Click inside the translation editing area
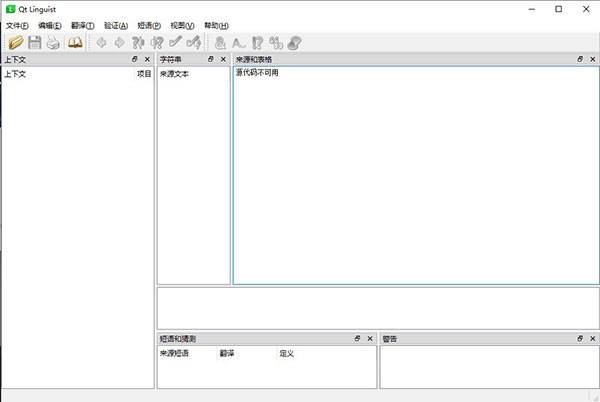 [x=378, y=308]
